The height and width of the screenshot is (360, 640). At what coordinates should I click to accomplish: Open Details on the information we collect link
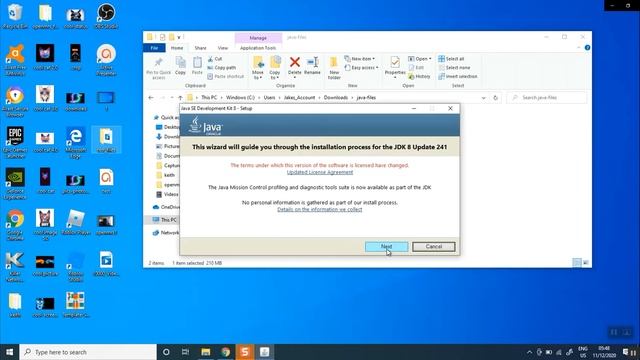click(x=320, y=209)
